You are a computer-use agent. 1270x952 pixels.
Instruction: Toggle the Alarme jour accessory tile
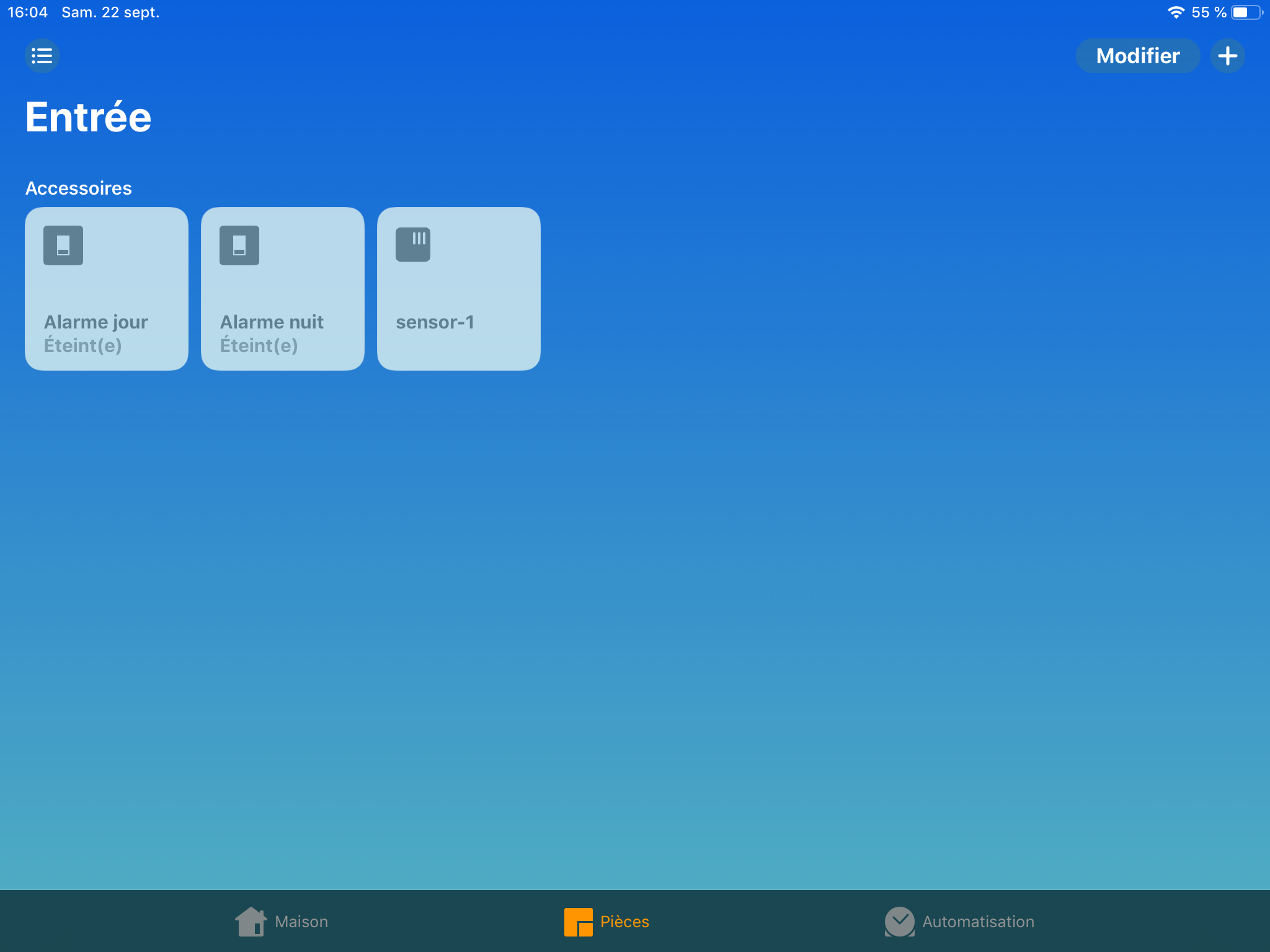point(107,289)
